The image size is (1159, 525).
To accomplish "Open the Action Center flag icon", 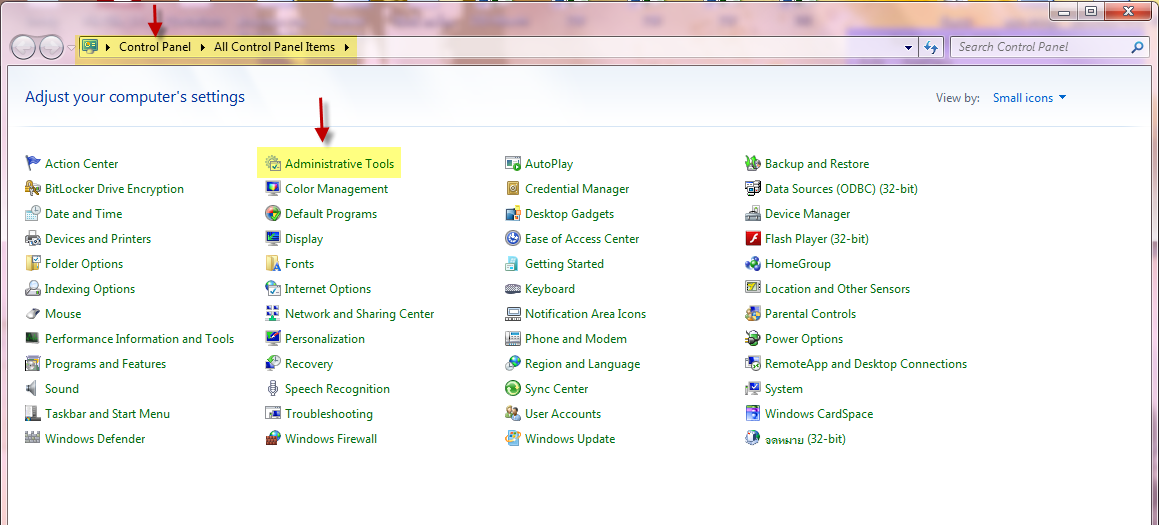I will point(33,163).
